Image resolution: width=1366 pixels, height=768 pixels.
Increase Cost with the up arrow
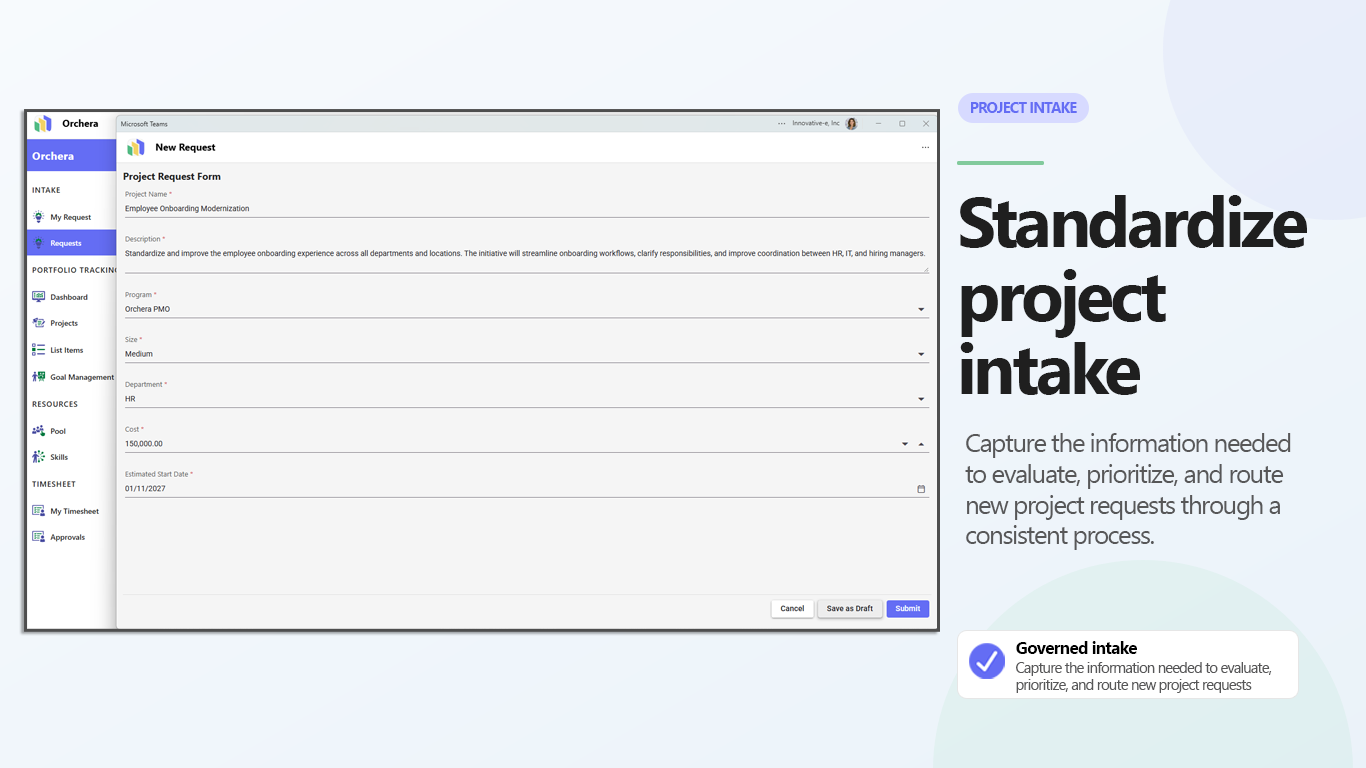(x=921, y=444)
